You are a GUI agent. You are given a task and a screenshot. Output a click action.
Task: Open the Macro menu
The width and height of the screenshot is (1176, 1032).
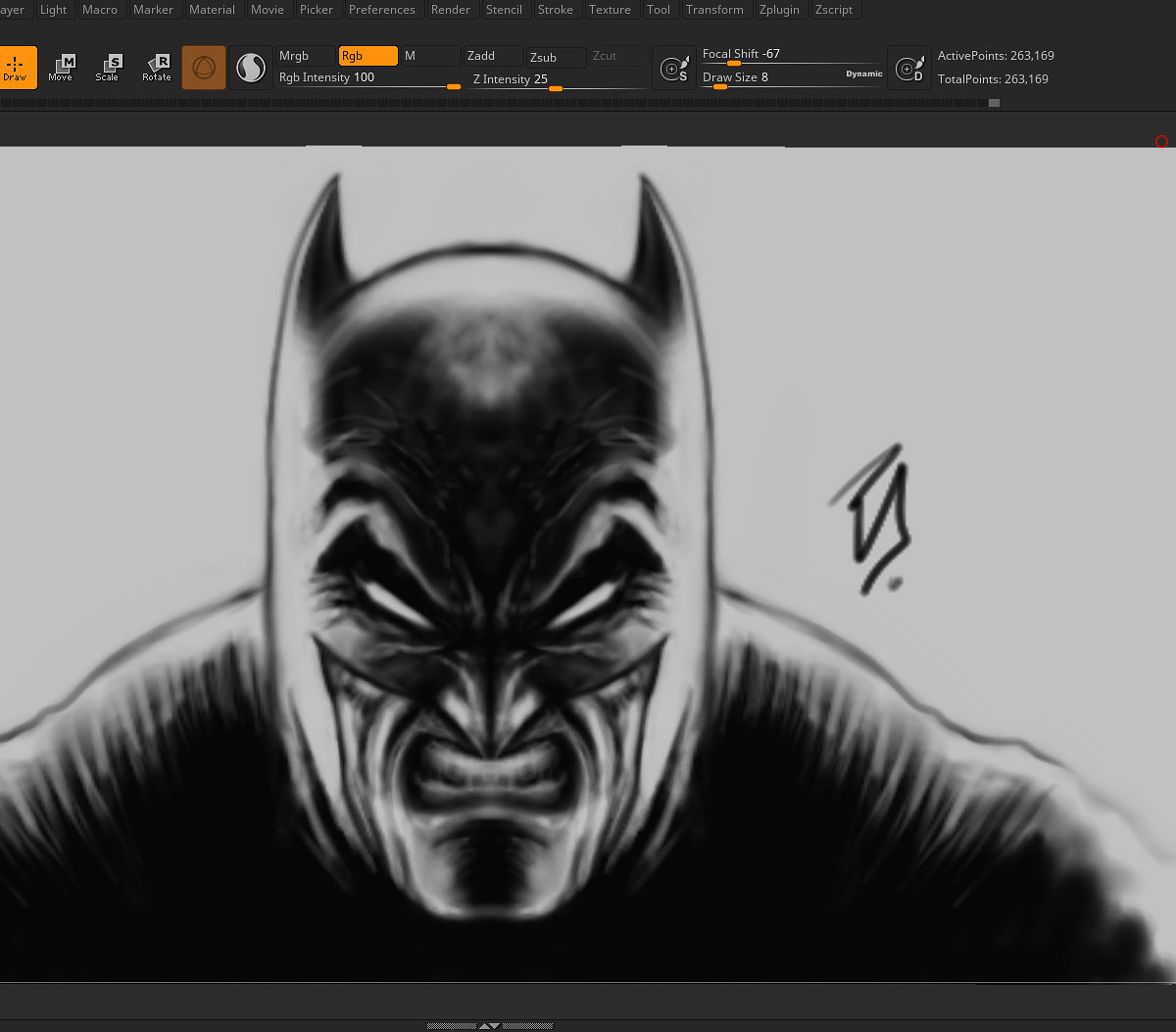click(x=100, y=10)
